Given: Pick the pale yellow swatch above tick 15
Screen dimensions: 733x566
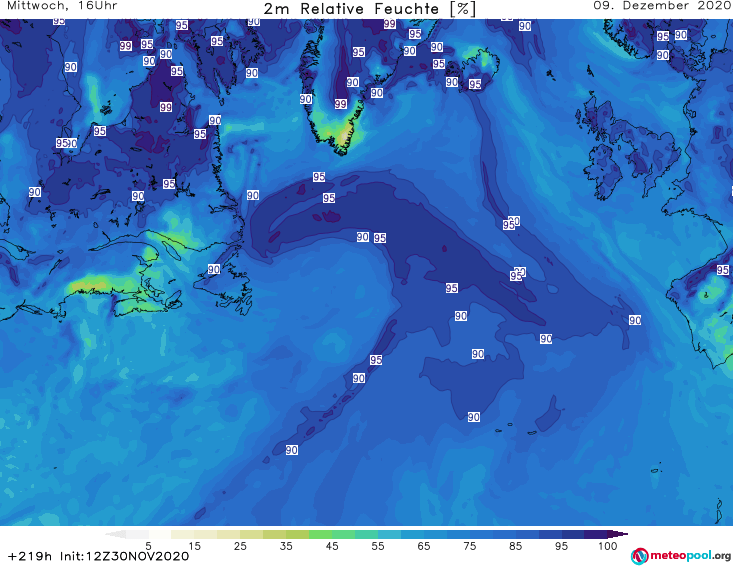Looking at the screenshot, I should pyautogui.click(x=183, y=534).
